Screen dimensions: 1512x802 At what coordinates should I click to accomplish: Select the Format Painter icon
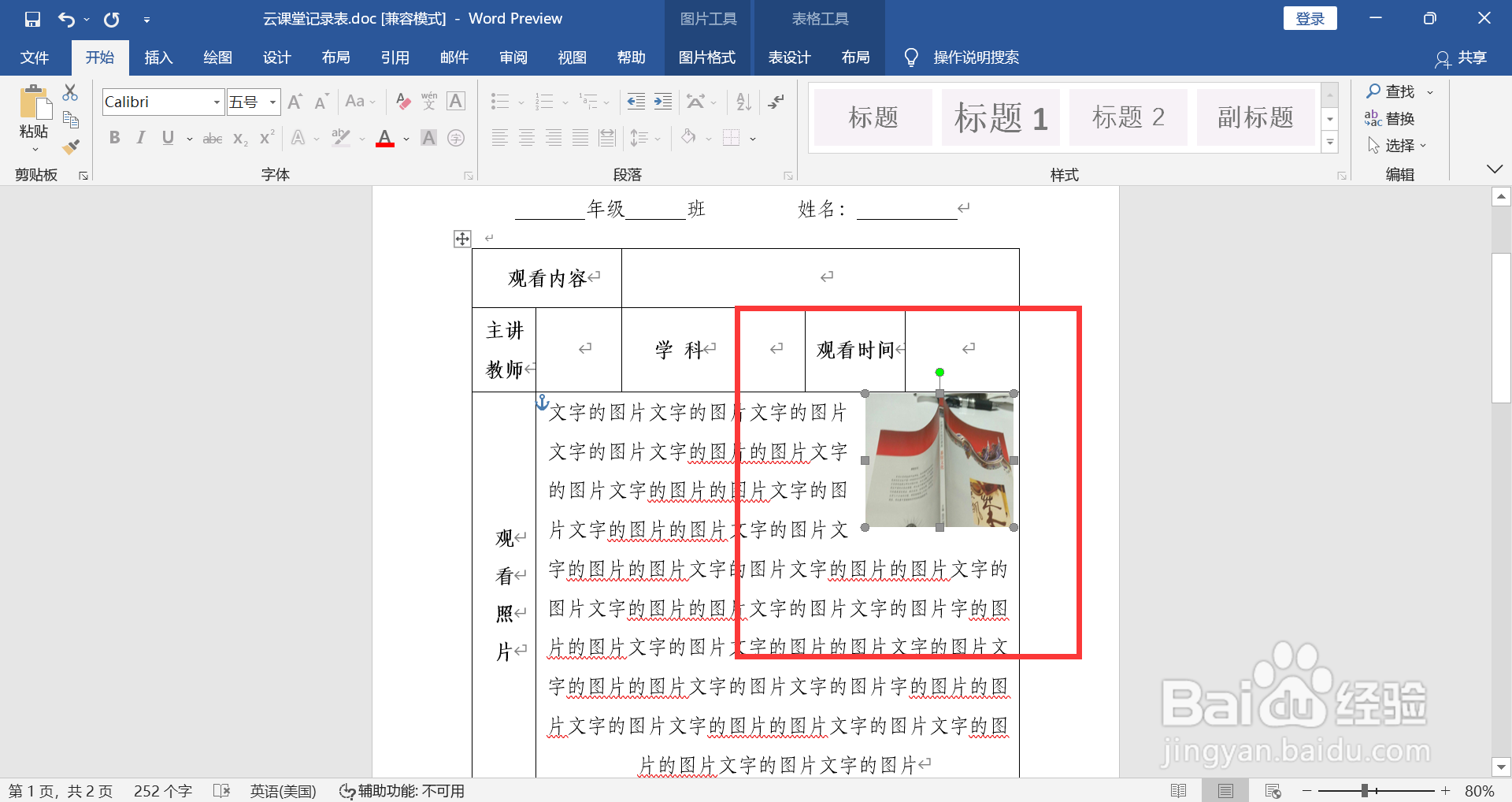point(70,147)
